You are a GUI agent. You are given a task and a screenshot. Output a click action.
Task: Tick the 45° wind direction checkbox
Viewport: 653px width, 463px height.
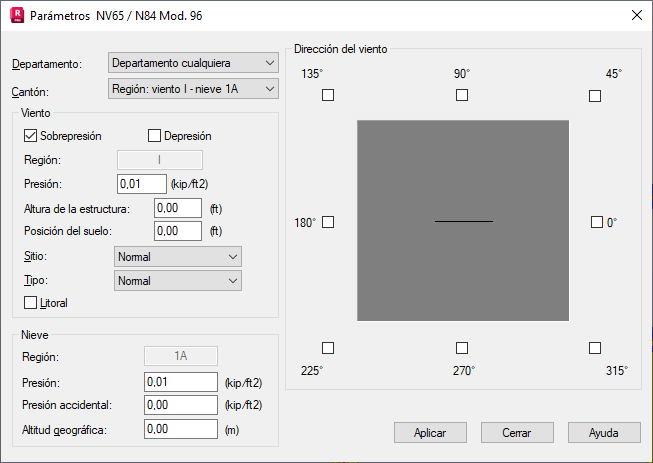pyautogui.click(x=595, y=96)
